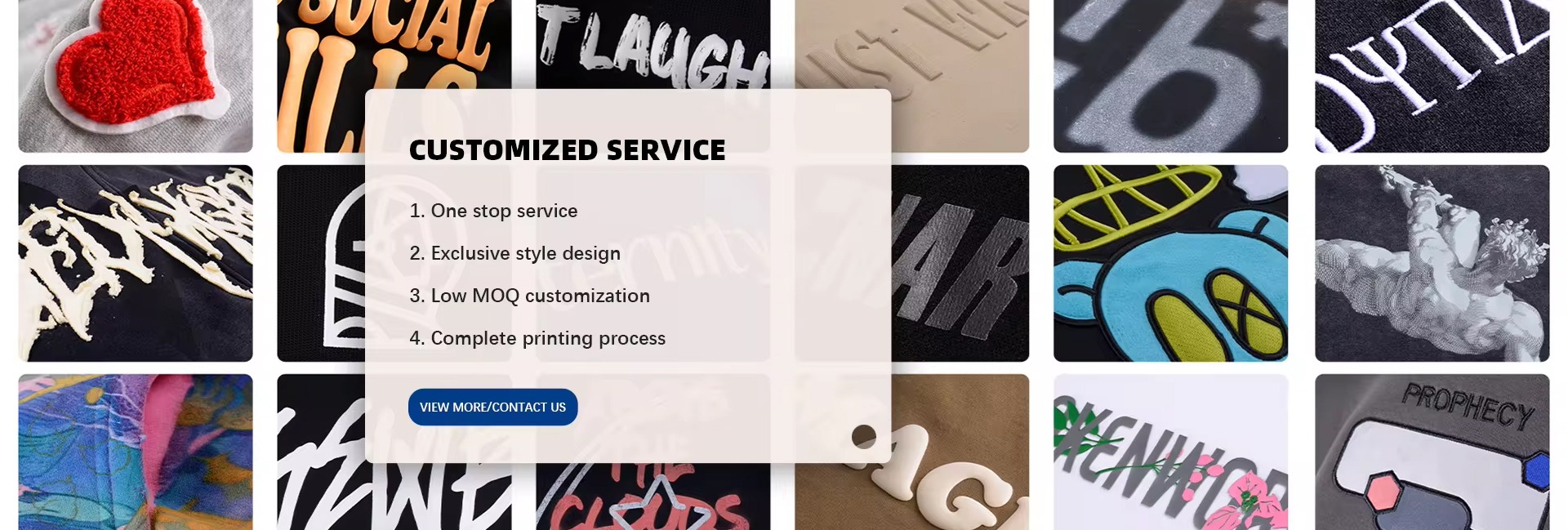Click the CUSTOMIZED SERVICE heading
The image size is (1568, 530).
[x=567, y=150]
